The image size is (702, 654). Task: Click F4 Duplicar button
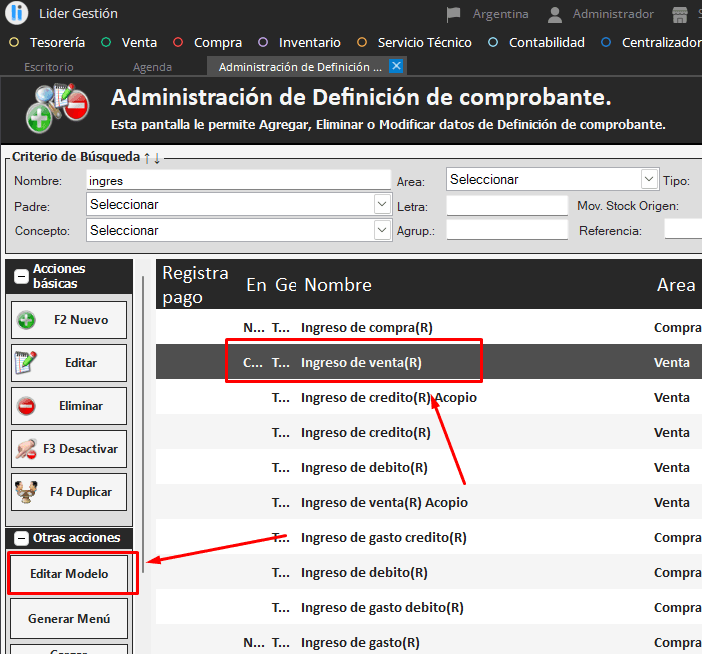69,492
